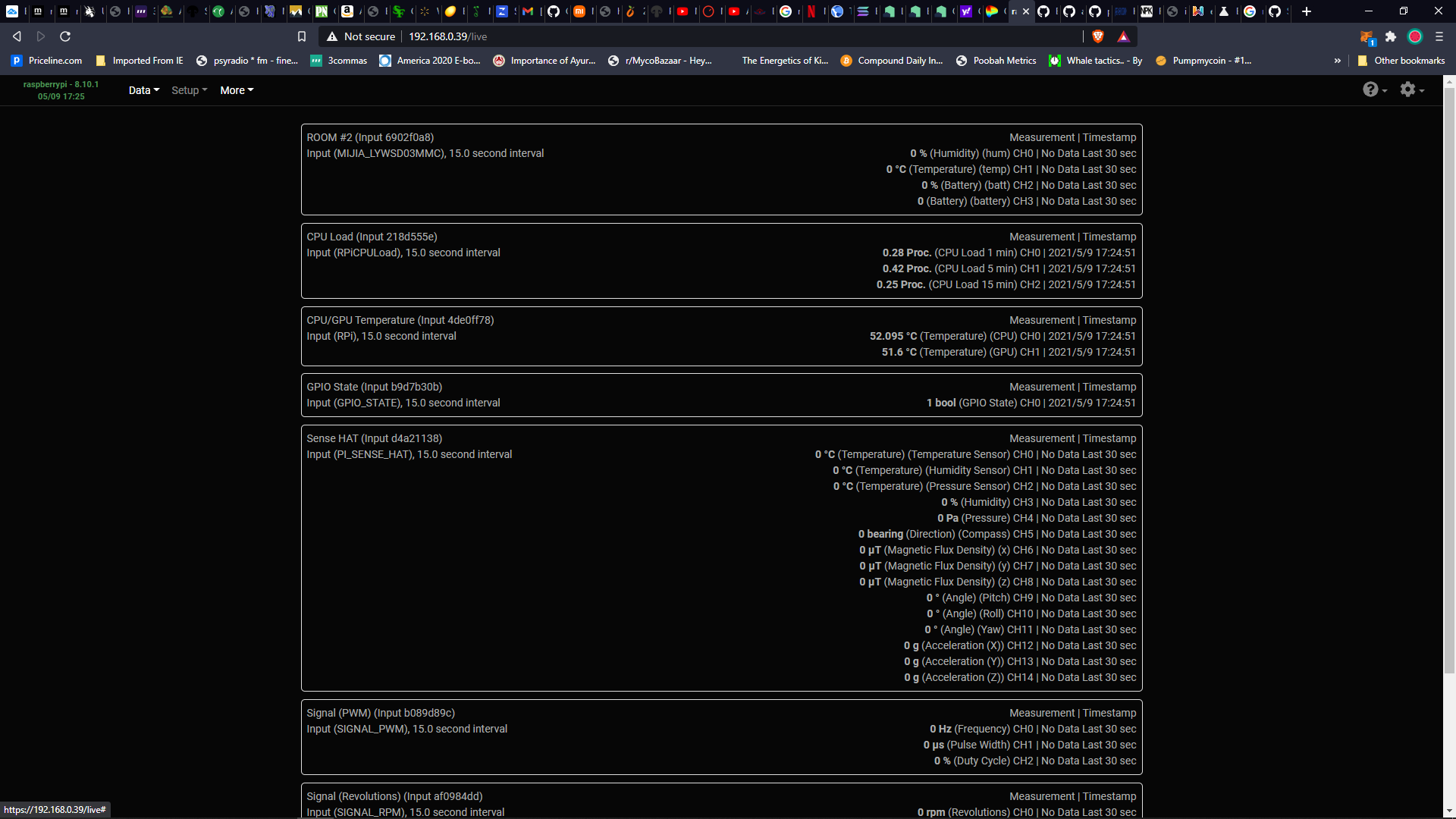
Task: Click the red and green profile circle
Action: click(x=1415, y=36)
